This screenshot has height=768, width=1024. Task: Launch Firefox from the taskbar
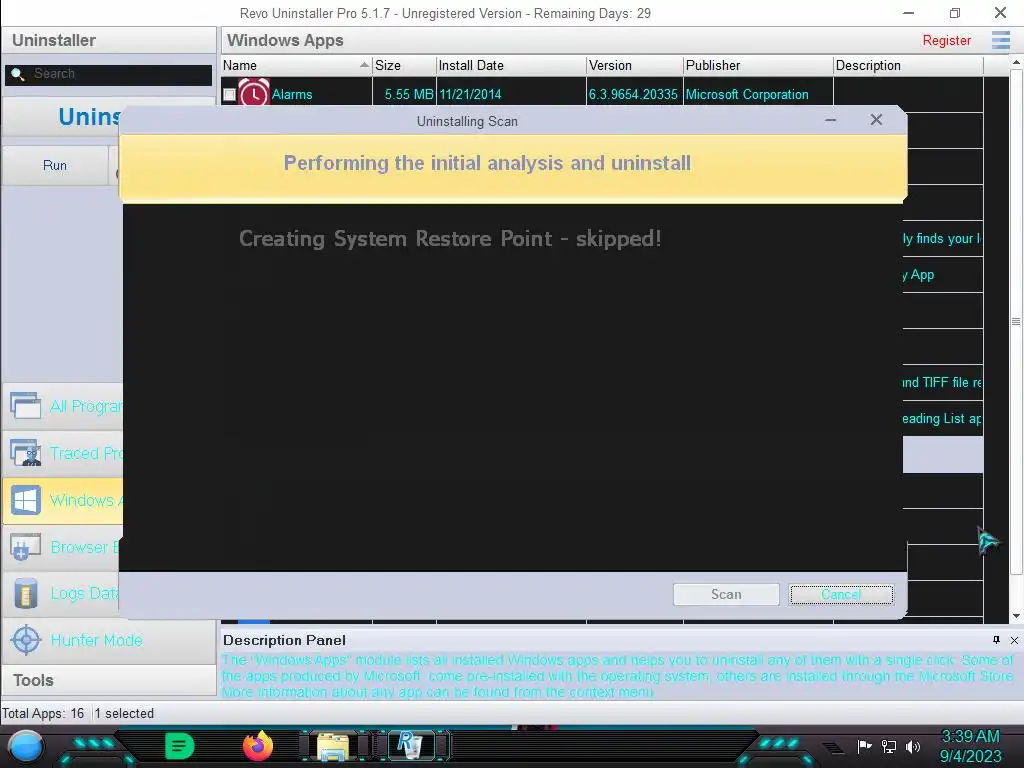258,746
